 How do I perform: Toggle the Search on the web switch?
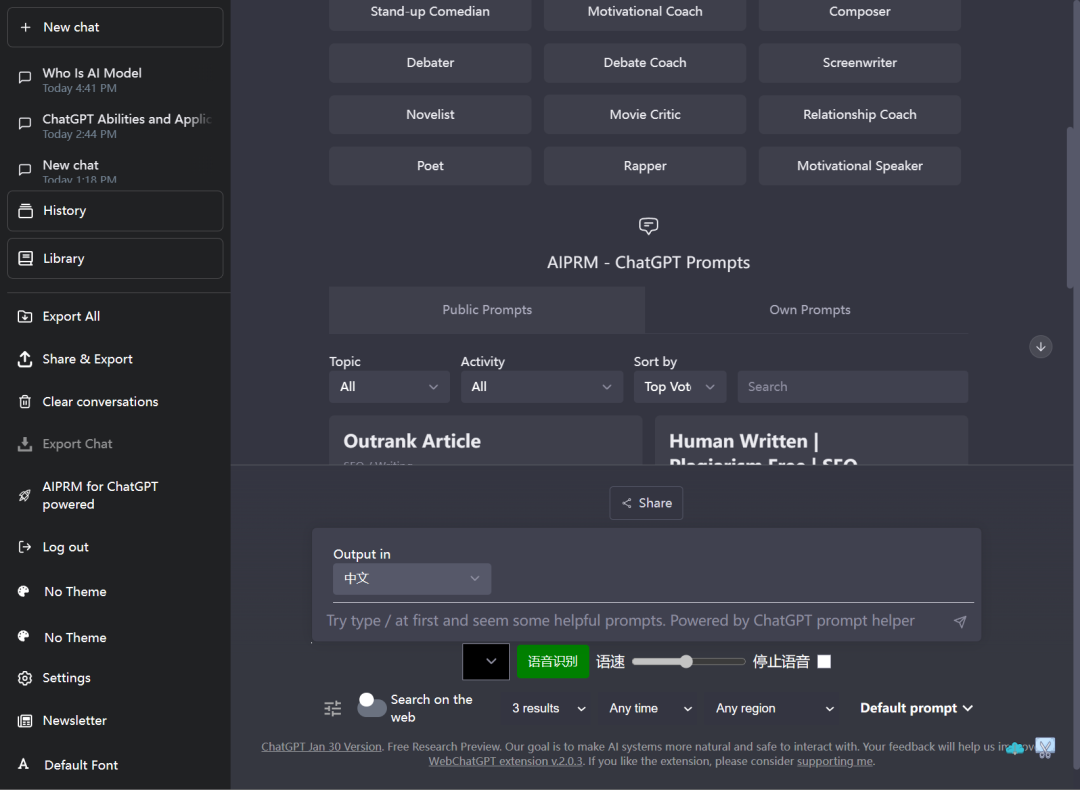click(x=372, y=705)
